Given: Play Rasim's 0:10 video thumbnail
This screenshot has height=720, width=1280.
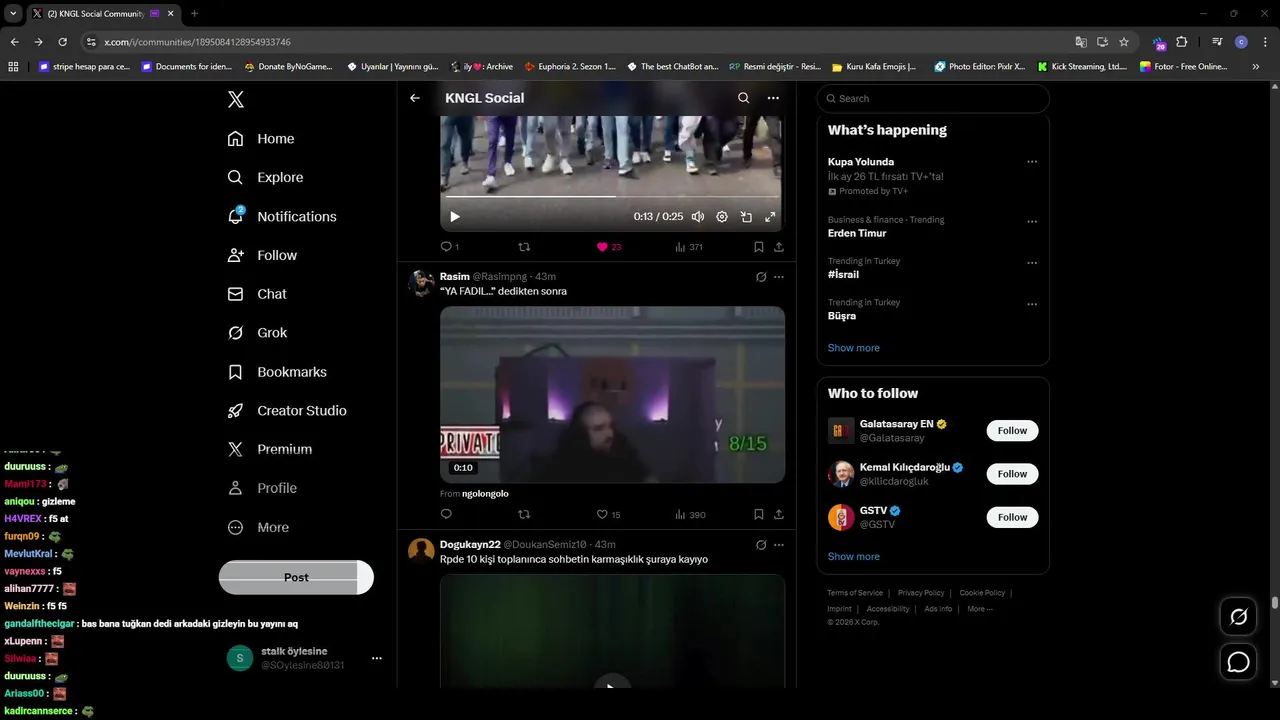Looking at the screenshot, I should click(612, 395).
